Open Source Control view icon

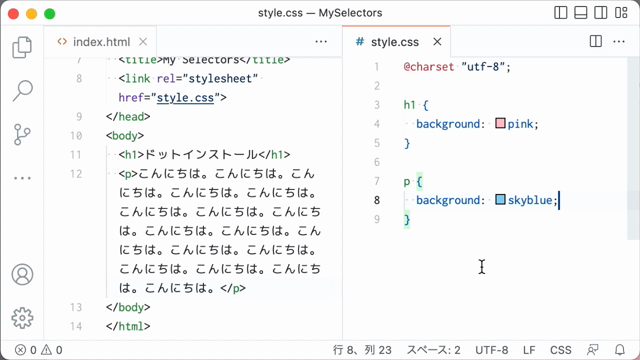click(22, 134)
